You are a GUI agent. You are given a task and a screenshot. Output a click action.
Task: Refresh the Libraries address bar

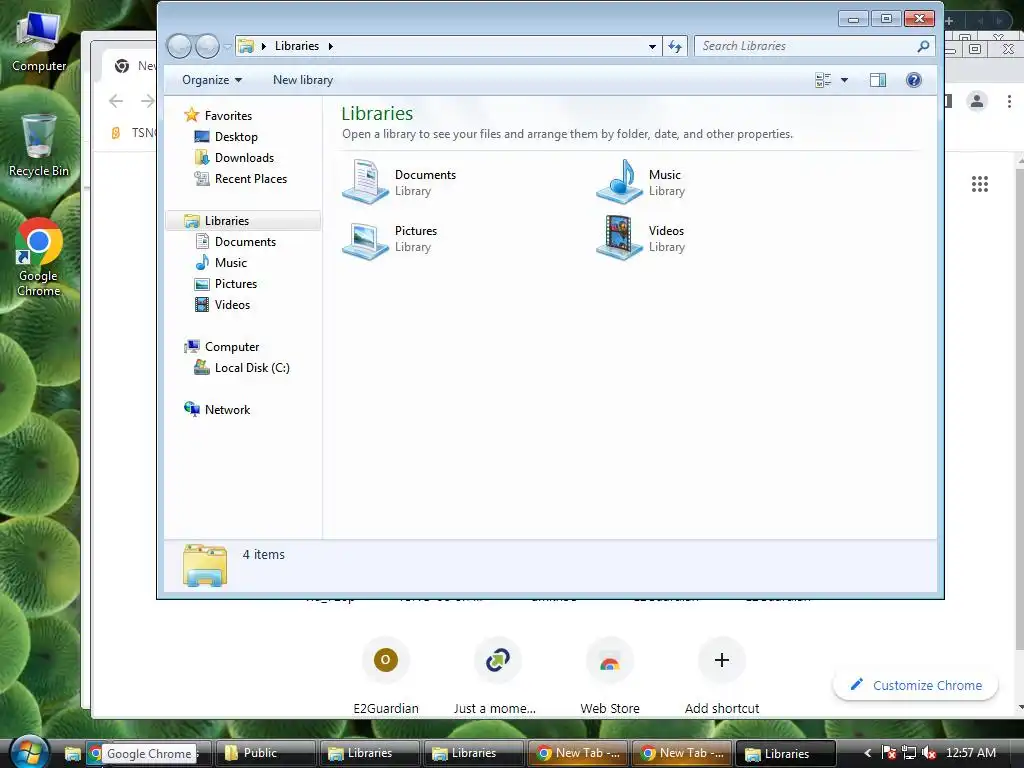tap(675, 46)
